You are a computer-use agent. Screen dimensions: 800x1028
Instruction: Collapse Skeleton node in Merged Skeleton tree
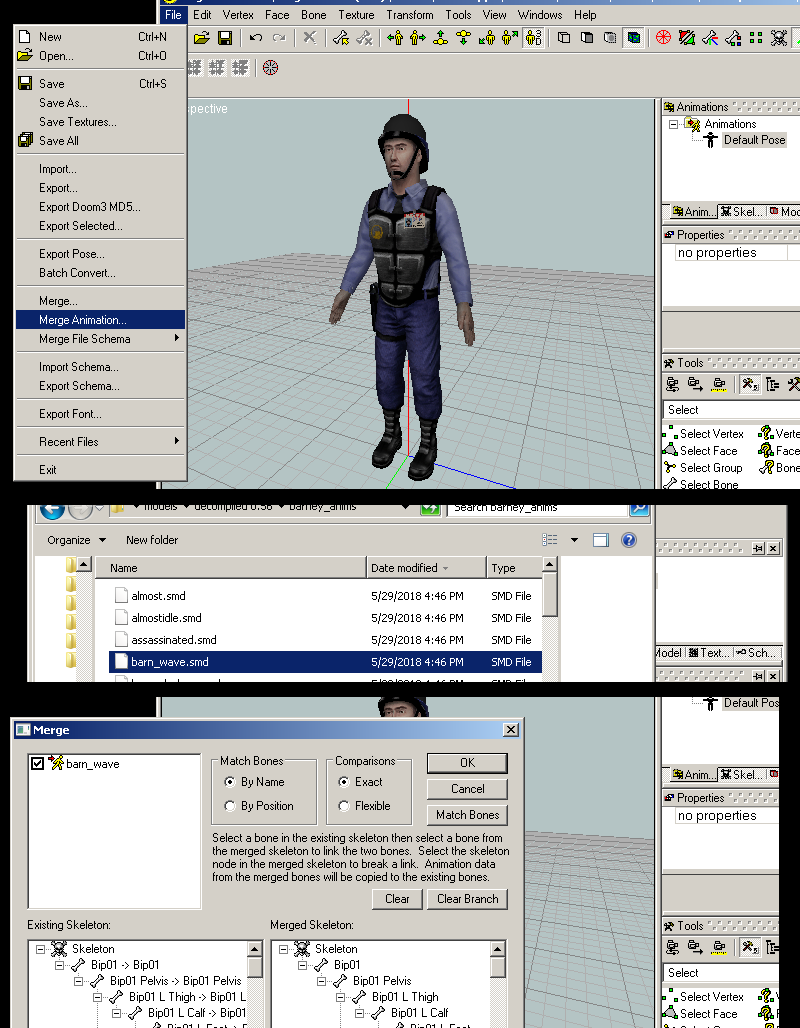click(x=284, y=949)
